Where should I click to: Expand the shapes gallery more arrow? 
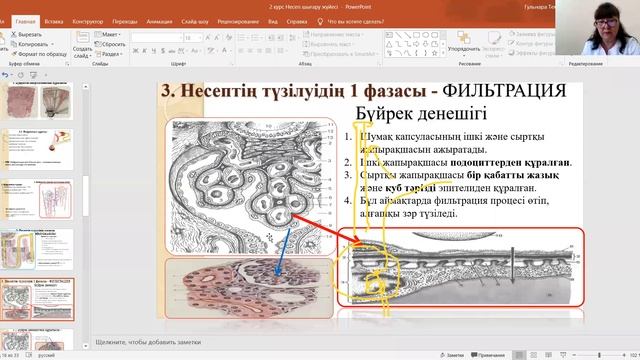point(444,53)
